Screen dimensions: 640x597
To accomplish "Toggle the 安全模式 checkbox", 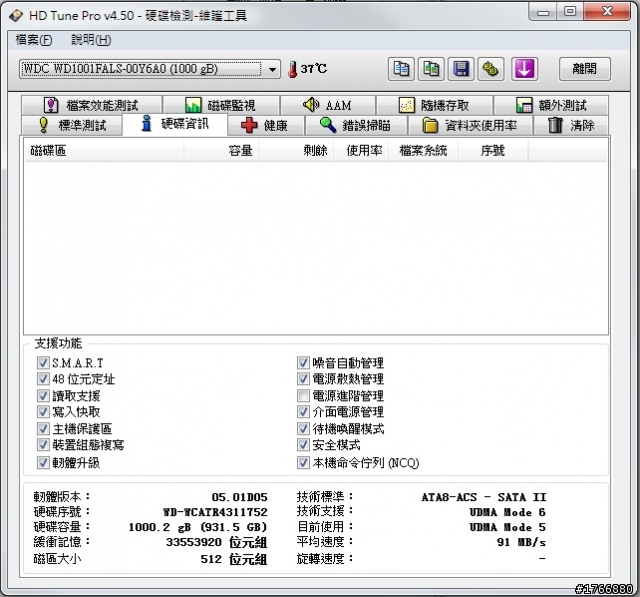I will pos(303,445).
